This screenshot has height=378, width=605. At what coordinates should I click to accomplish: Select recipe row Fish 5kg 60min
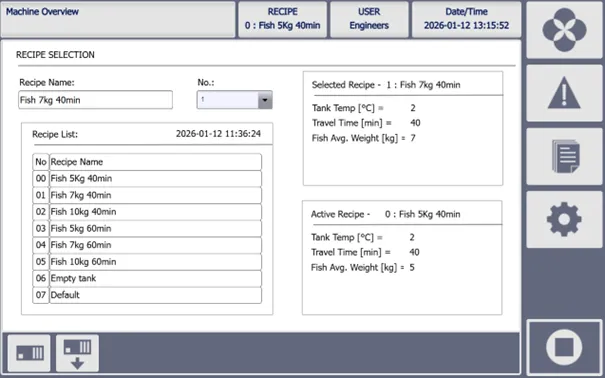click(155, 228)
